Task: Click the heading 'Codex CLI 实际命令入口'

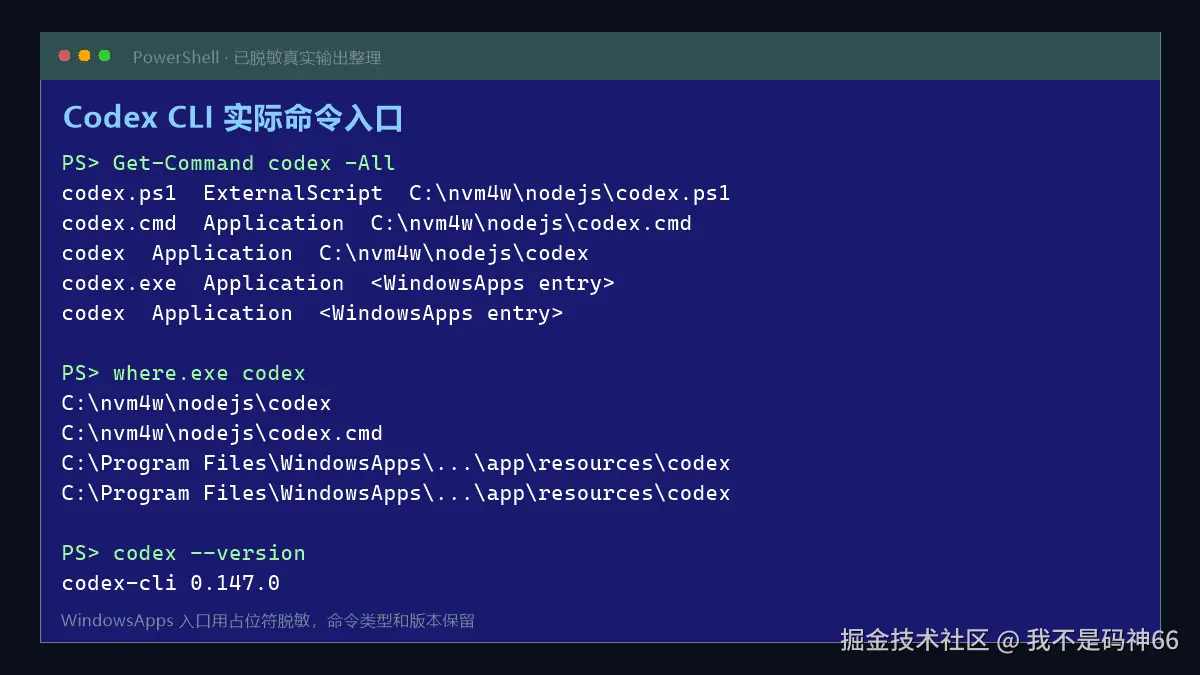Action: point(233,118)
